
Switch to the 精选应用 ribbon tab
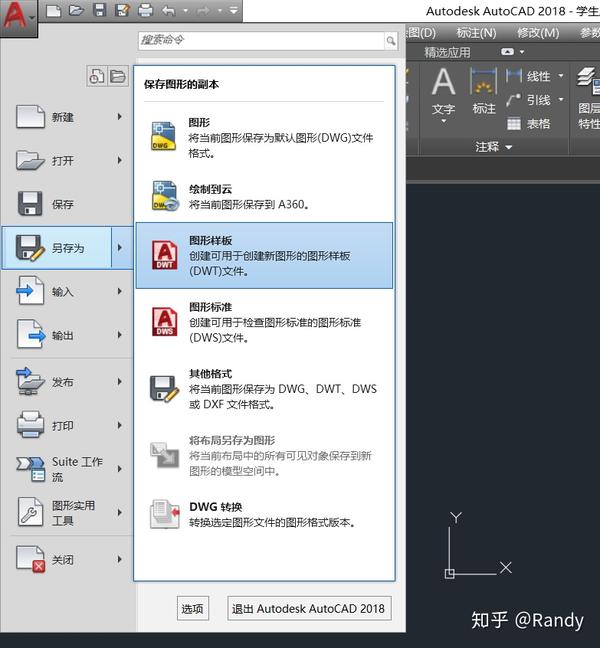[447, 52]
